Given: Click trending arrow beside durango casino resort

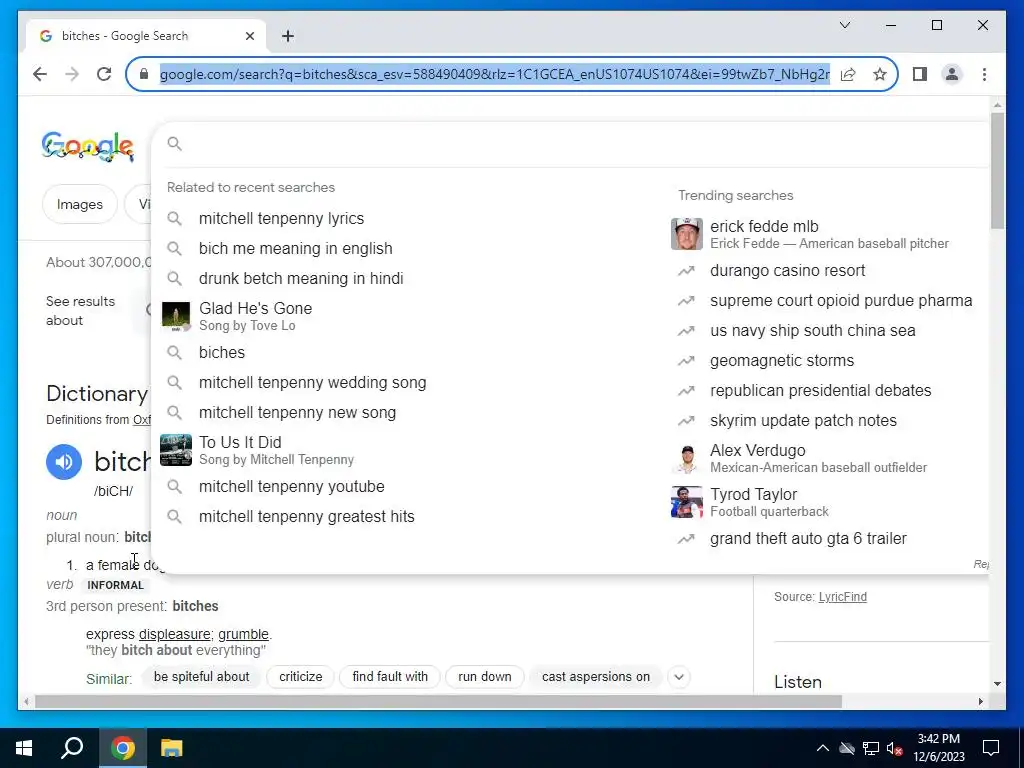Looking at the screenshot, I should (x=686, y=270).
